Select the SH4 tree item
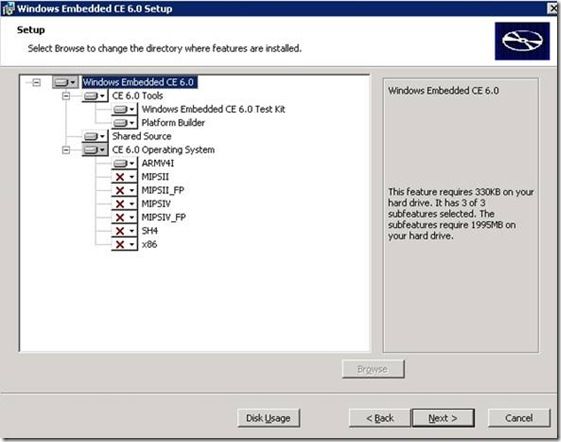This screenshot has width=561, height=442. [150, 231]
